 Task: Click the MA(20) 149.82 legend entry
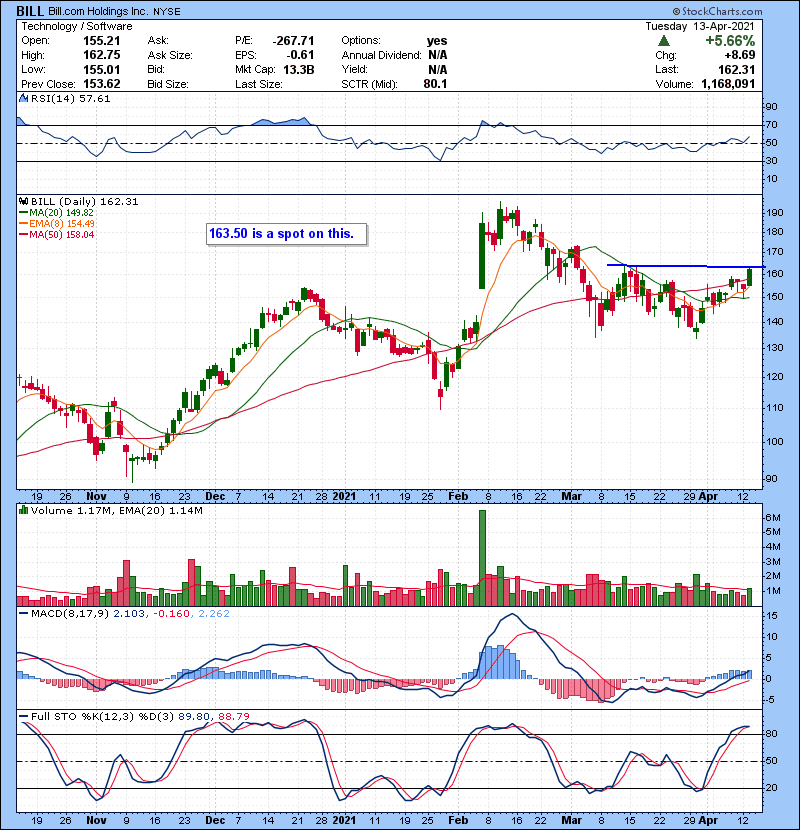pyautogui.click(x=56, y=213)
